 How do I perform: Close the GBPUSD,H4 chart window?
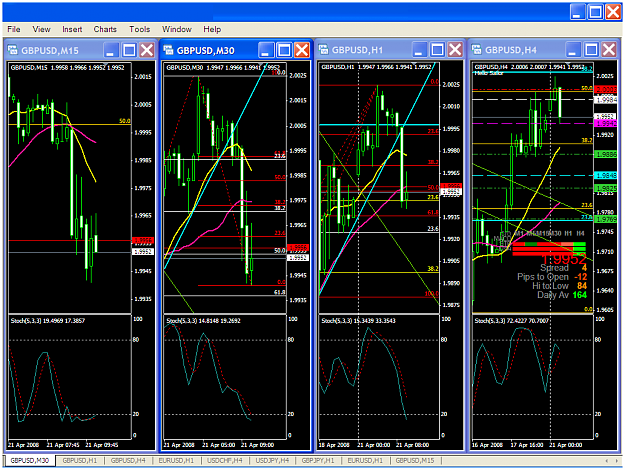(x=609, y=50)
